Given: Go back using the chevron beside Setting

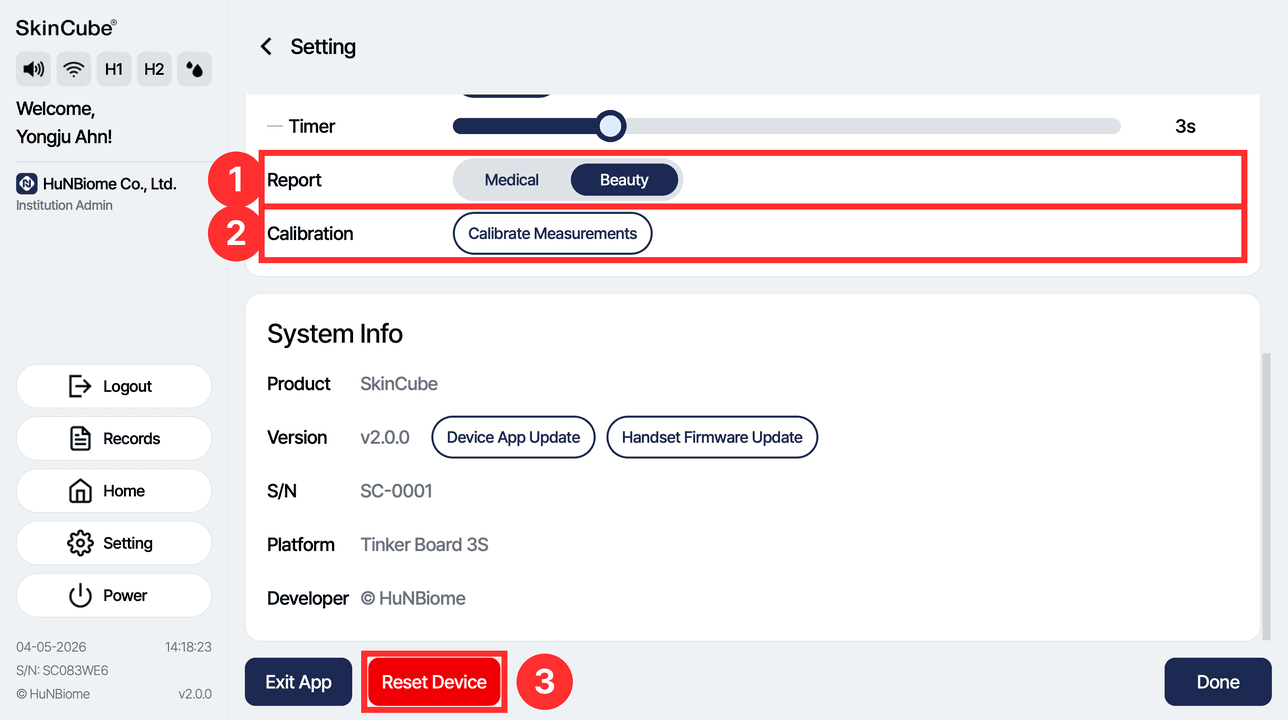Looking at the screenshot, I should point(266,47).
